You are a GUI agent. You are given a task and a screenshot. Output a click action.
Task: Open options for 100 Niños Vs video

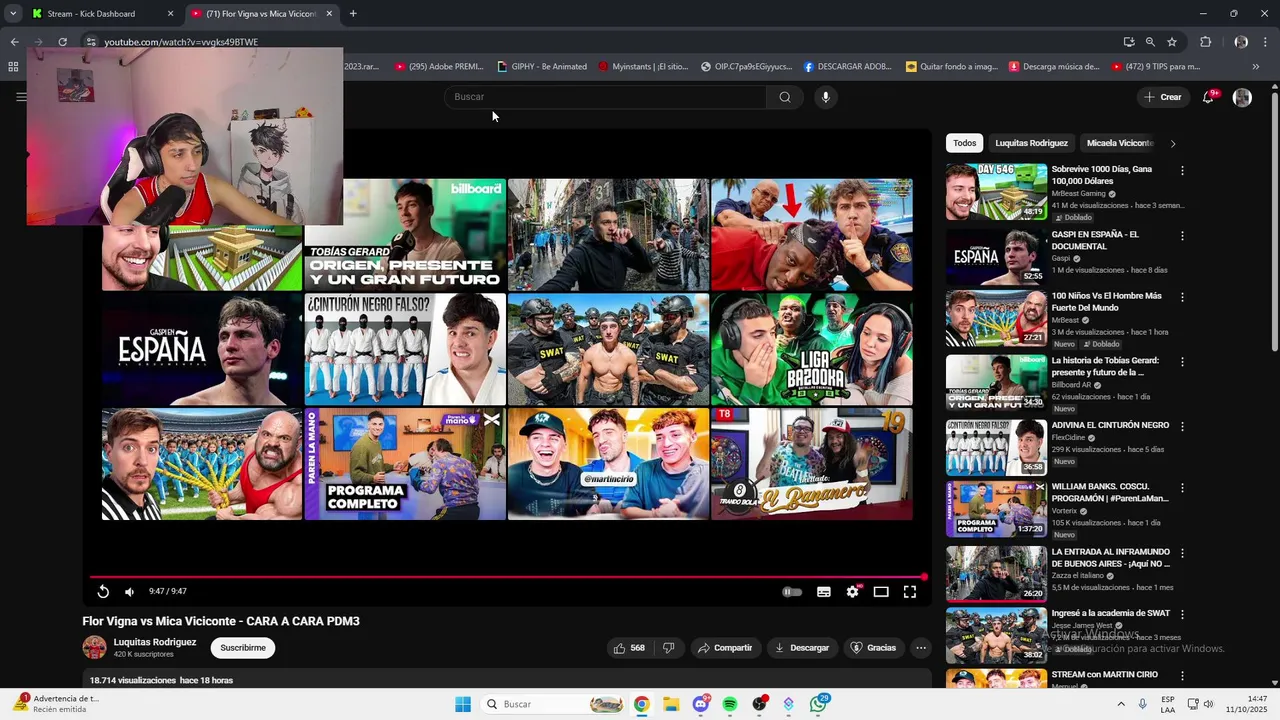(1182, 297)
